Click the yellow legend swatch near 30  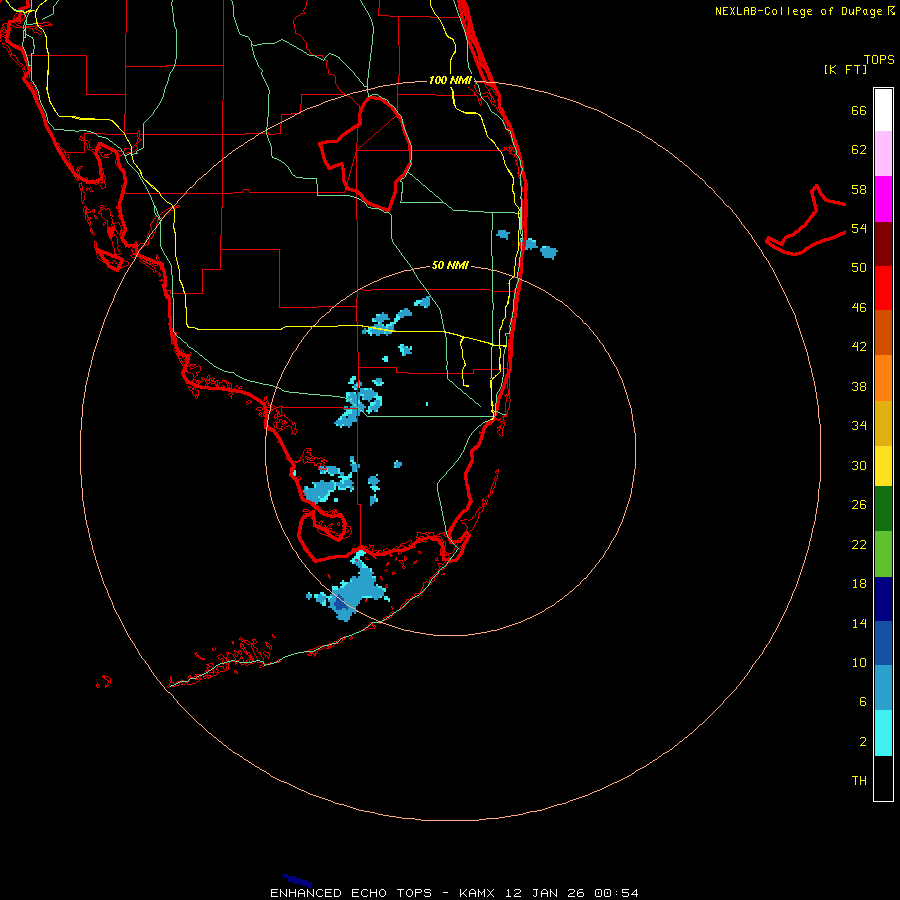883,466
